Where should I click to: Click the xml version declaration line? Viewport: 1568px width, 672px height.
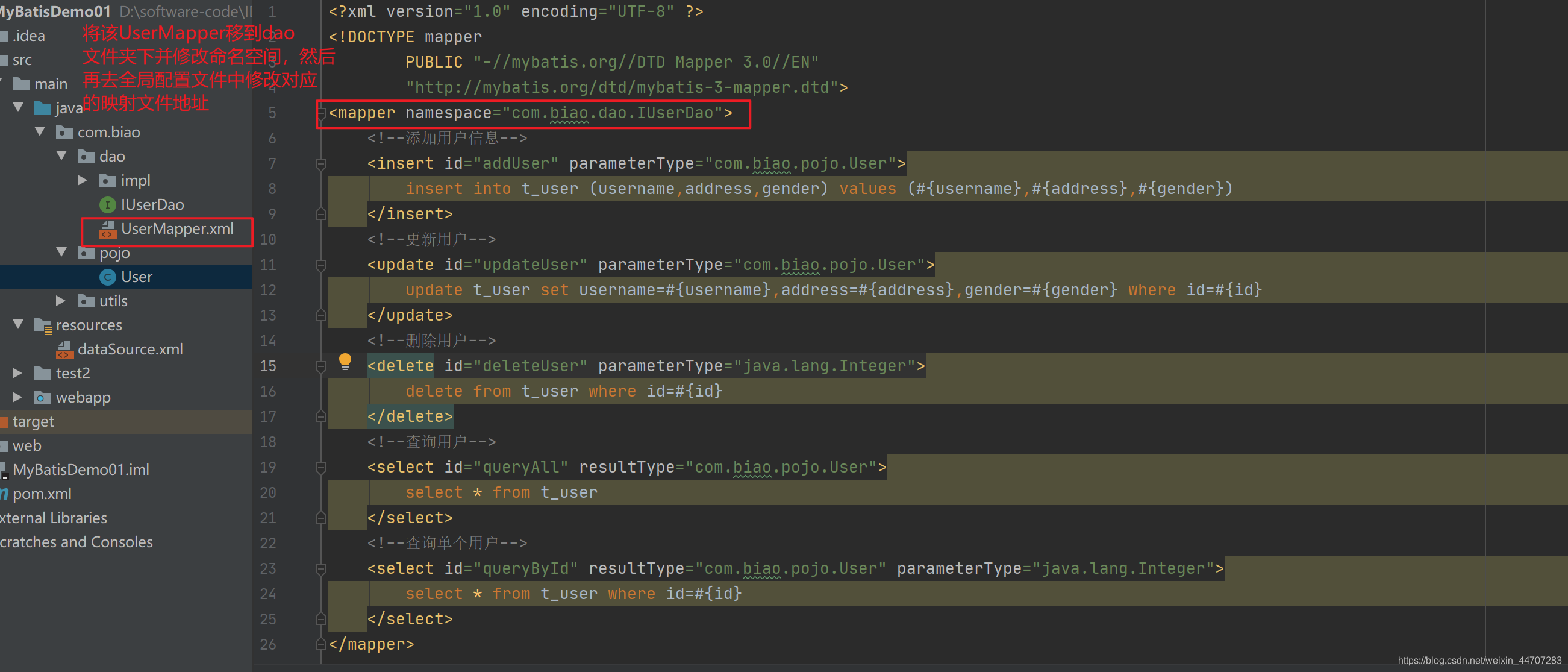point(516,12)
